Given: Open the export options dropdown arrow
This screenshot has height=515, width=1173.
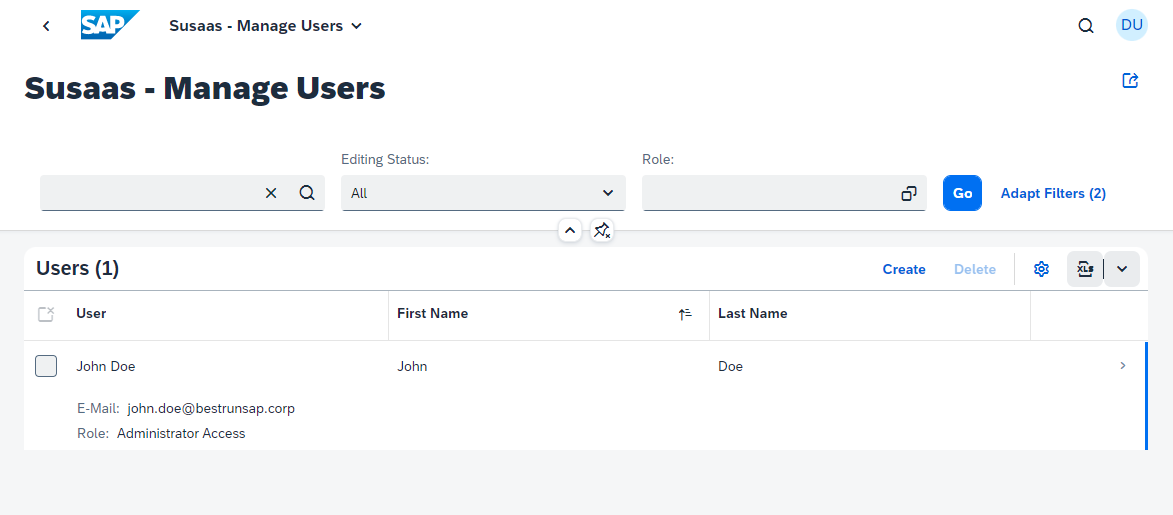Looking at the screenshot, I should point(1122,269).
